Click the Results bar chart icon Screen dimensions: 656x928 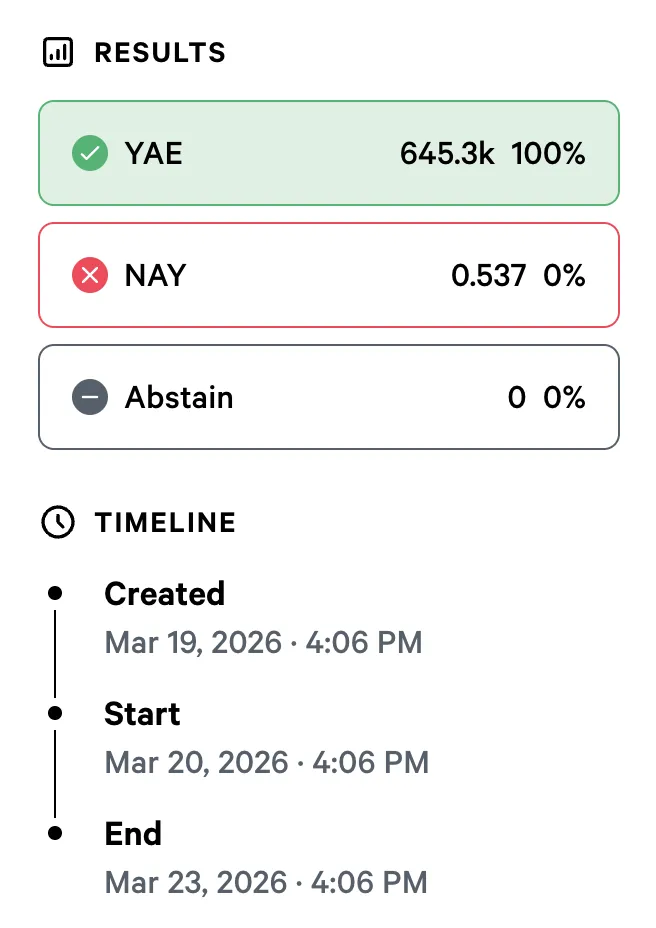[x=58, y=52]
